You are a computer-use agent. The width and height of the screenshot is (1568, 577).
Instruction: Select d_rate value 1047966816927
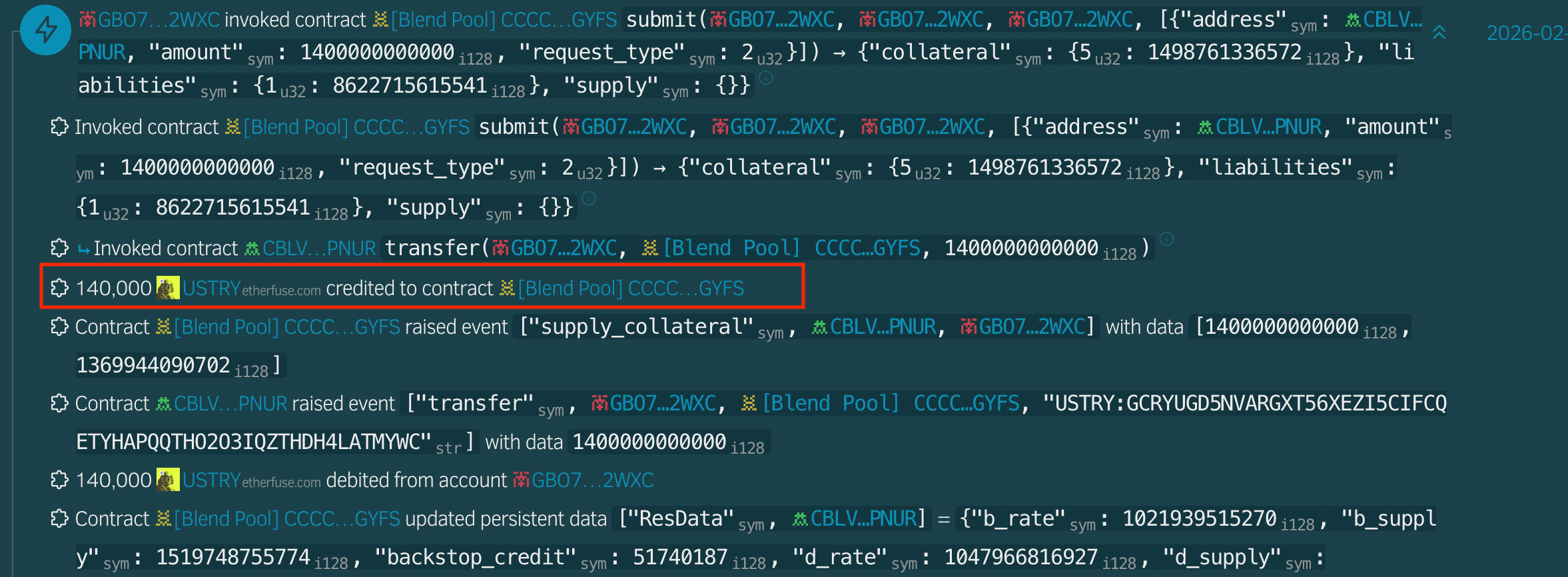tap(1021, 557)
